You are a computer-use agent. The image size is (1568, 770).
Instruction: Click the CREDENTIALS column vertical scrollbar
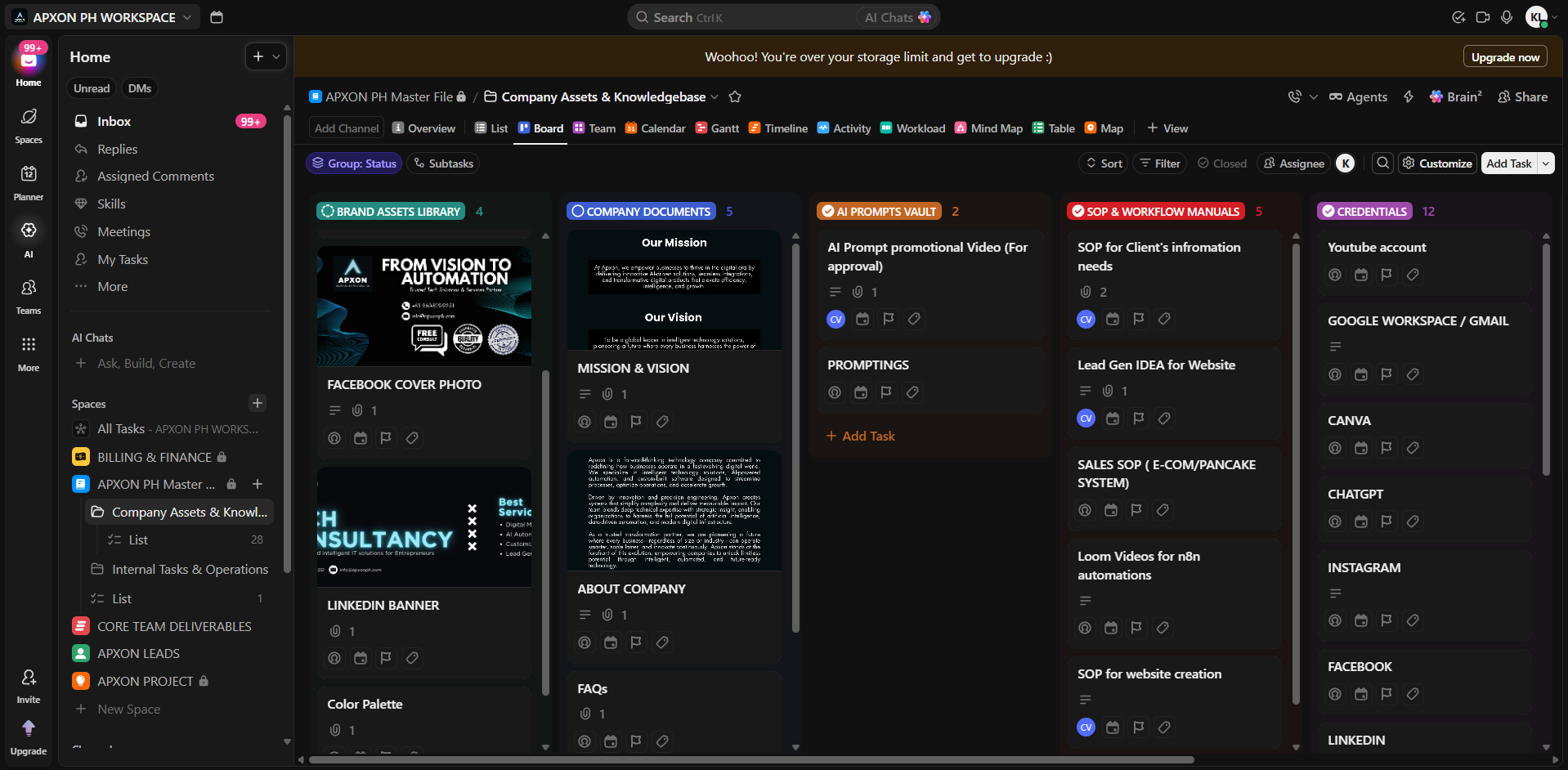pos(1545,360)
